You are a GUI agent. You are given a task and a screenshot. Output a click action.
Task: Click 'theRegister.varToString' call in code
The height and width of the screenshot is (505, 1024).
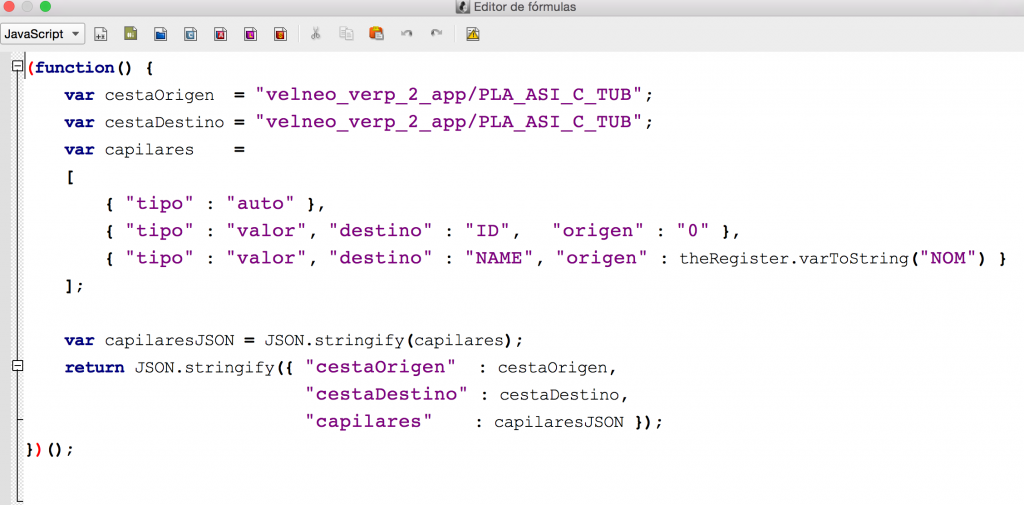pos(793,259)
